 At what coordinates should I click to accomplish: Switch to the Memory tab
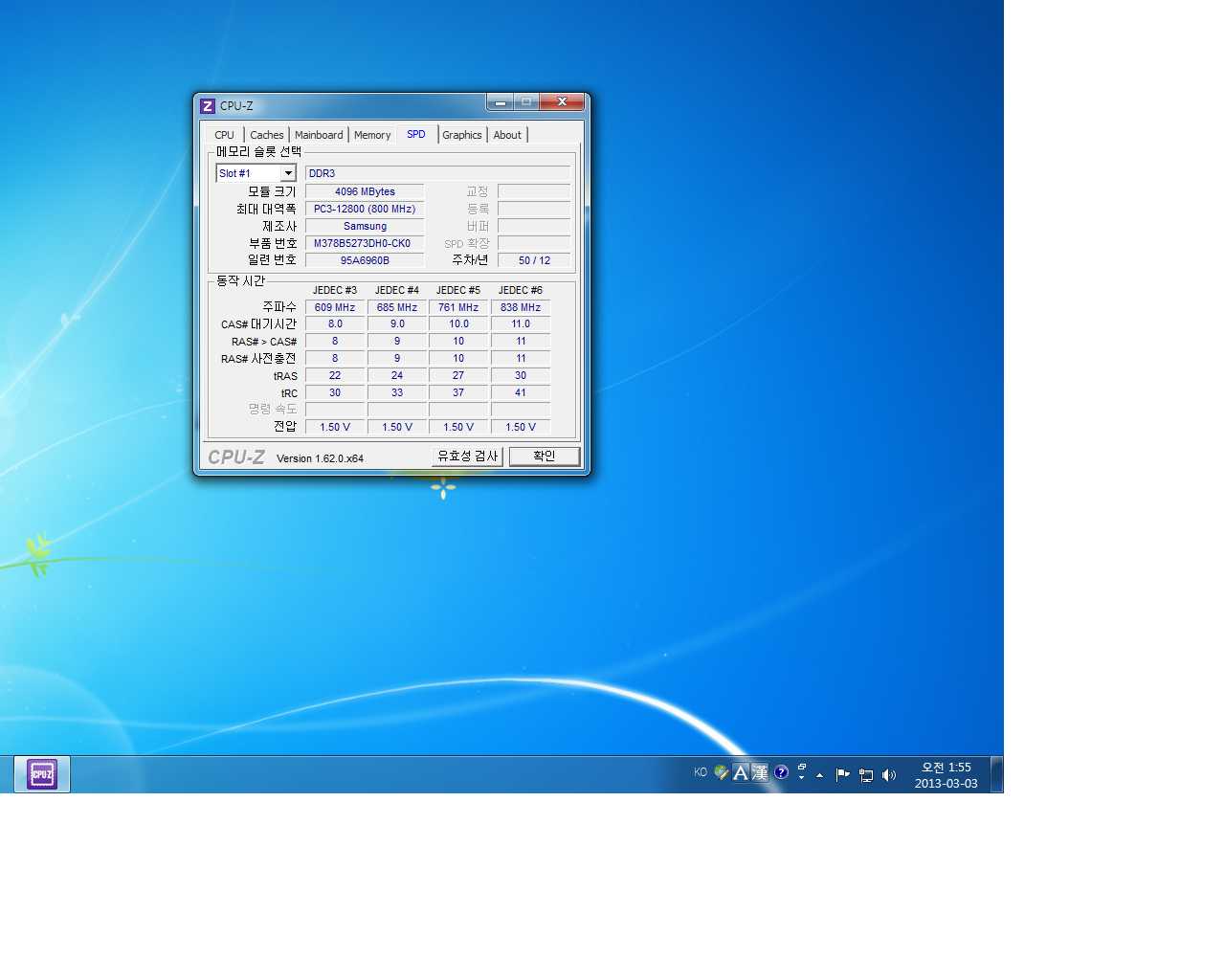(372, 135)
